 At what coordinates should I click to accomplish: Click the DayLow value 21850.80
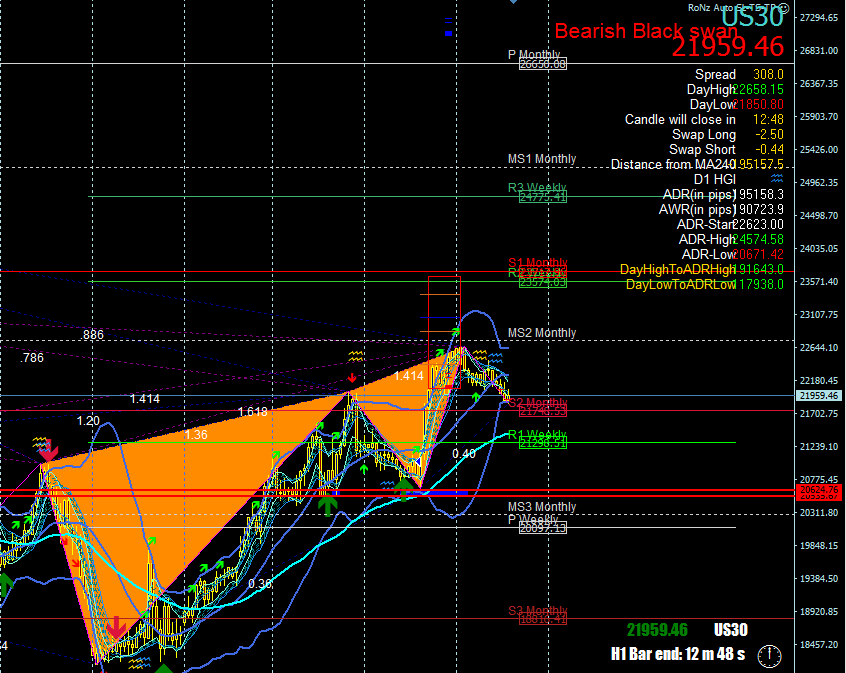(759, 104)
